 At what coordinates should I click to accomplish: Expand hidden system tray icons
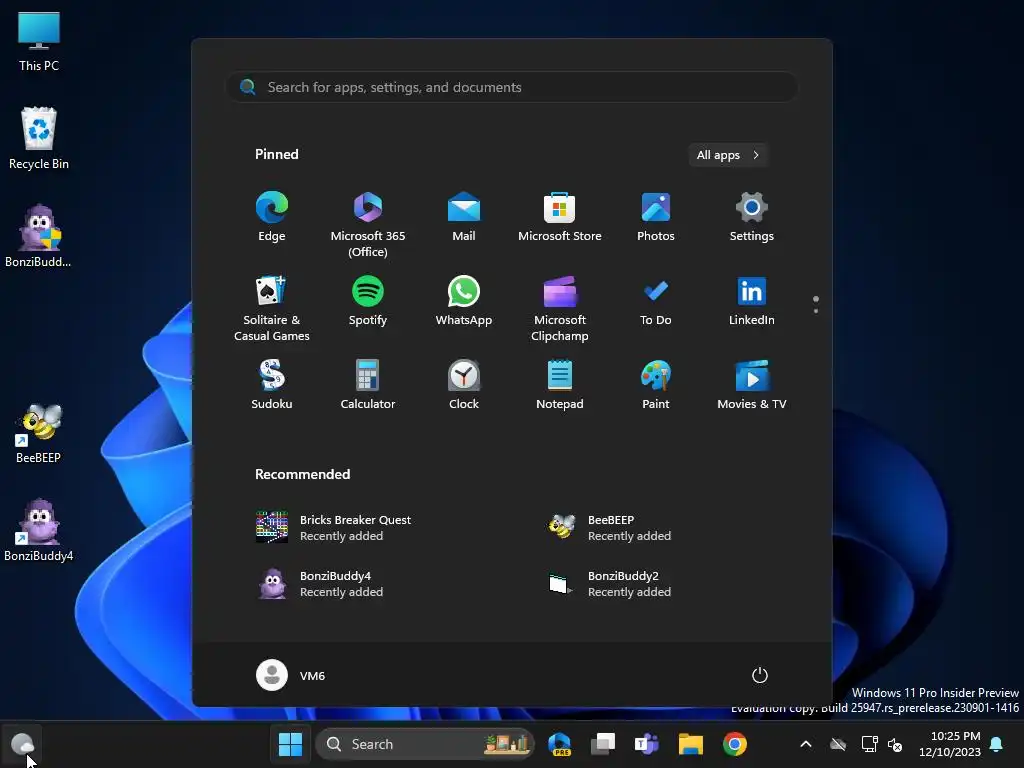tap(806, 744)
